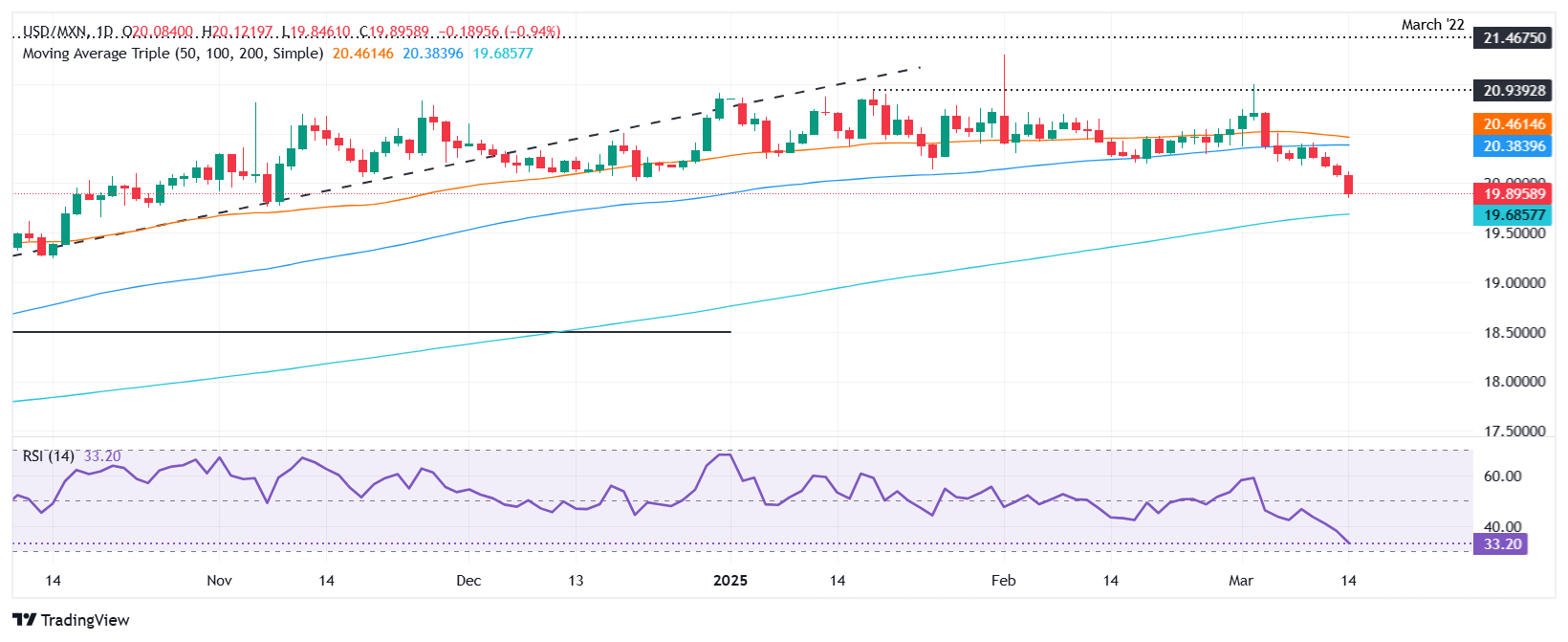Select the RSI (14) indicator label
Image resolution: width=1568 pixels, height=642 pixels.
click(x=48, y=456)
